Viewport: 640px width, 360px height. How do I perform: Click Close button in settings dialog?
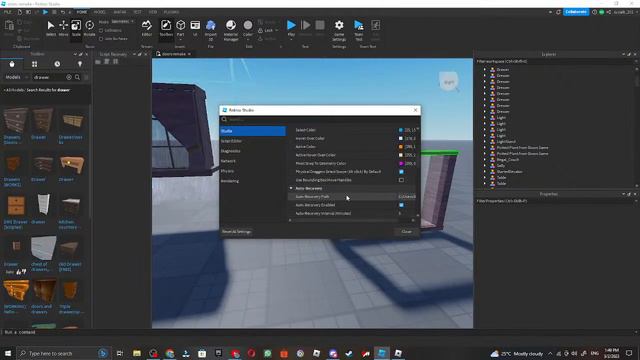[x=407, y=232]
